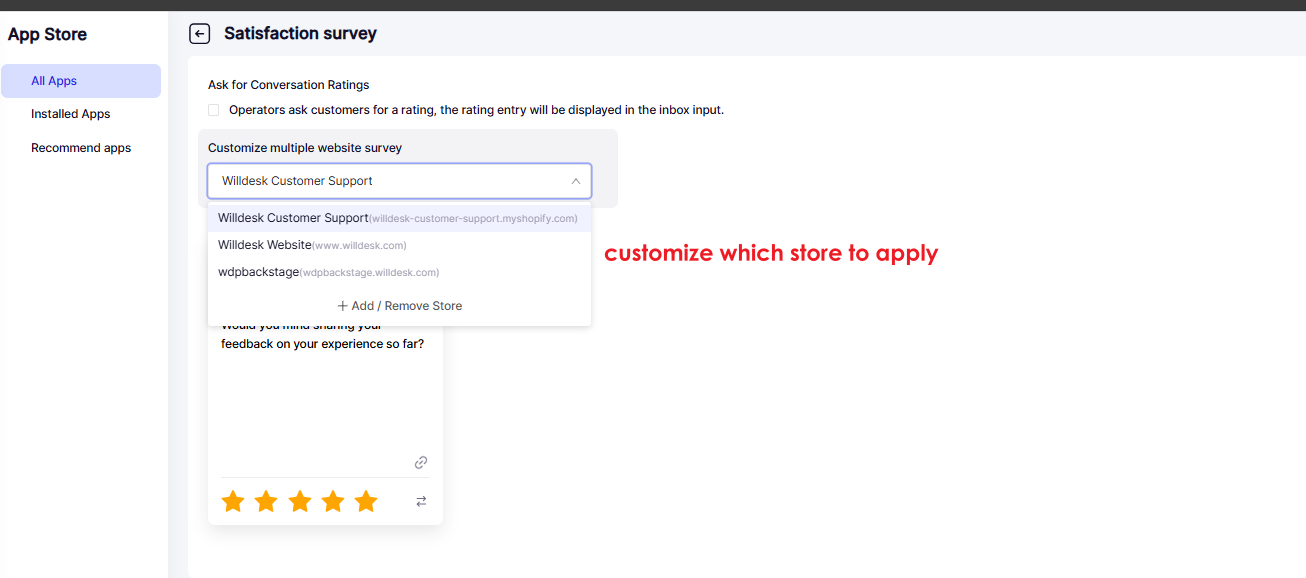
Task: Select the third rating star
Action: coord(300,501)
